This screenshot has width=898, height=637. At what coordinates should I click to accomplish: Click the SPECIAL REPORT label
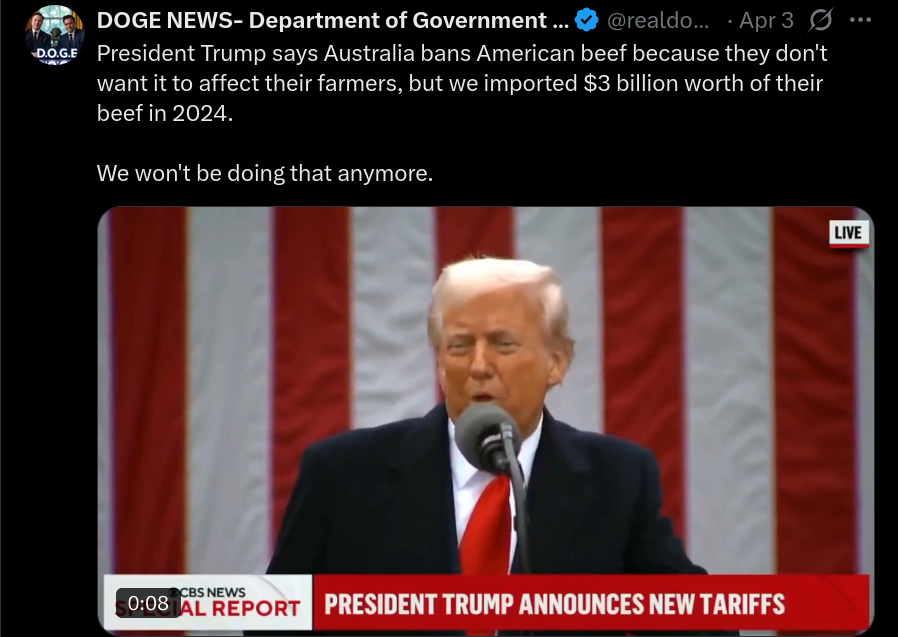tap(208, 608)
